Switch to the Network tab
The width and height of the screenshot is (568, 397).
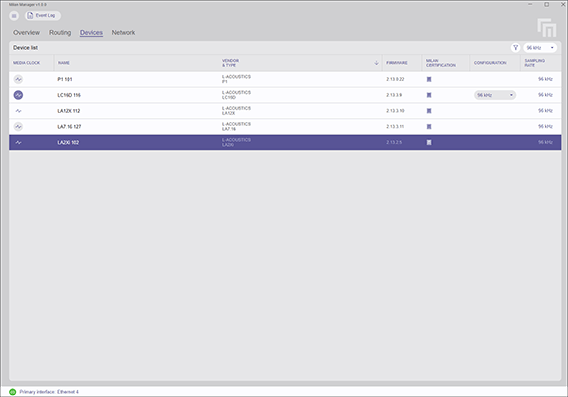point(123,33)
